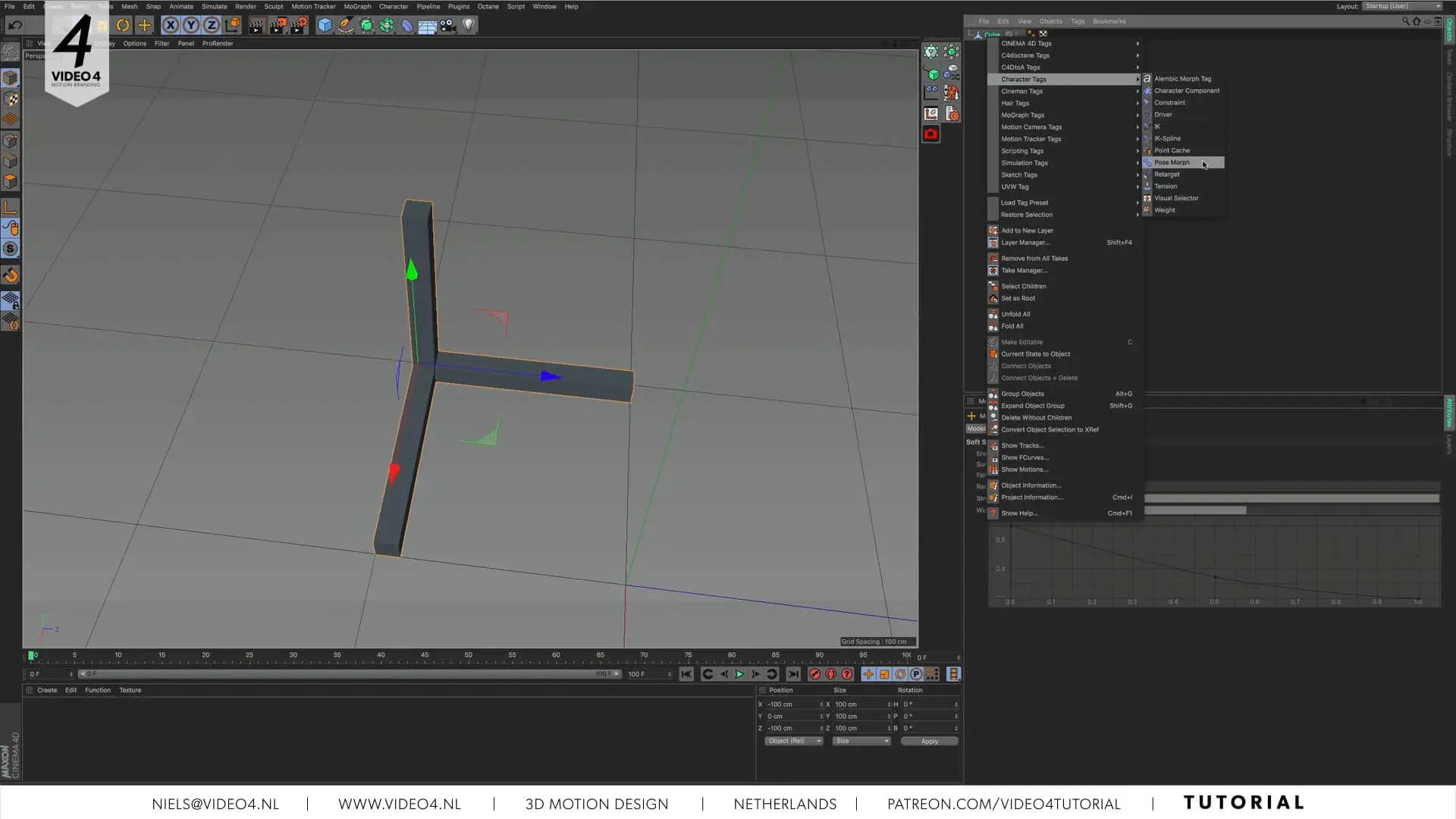This screenshot has height=819, width=1456.
Task: Toggle the Z axis lock
Action: [x=212, y=25]
